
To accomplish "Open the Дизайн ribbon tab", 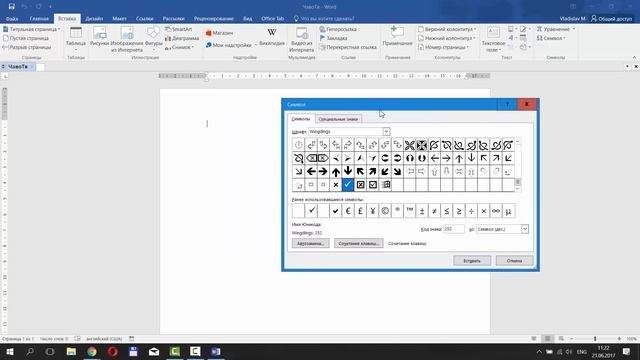I will click(x=94, y=18).
